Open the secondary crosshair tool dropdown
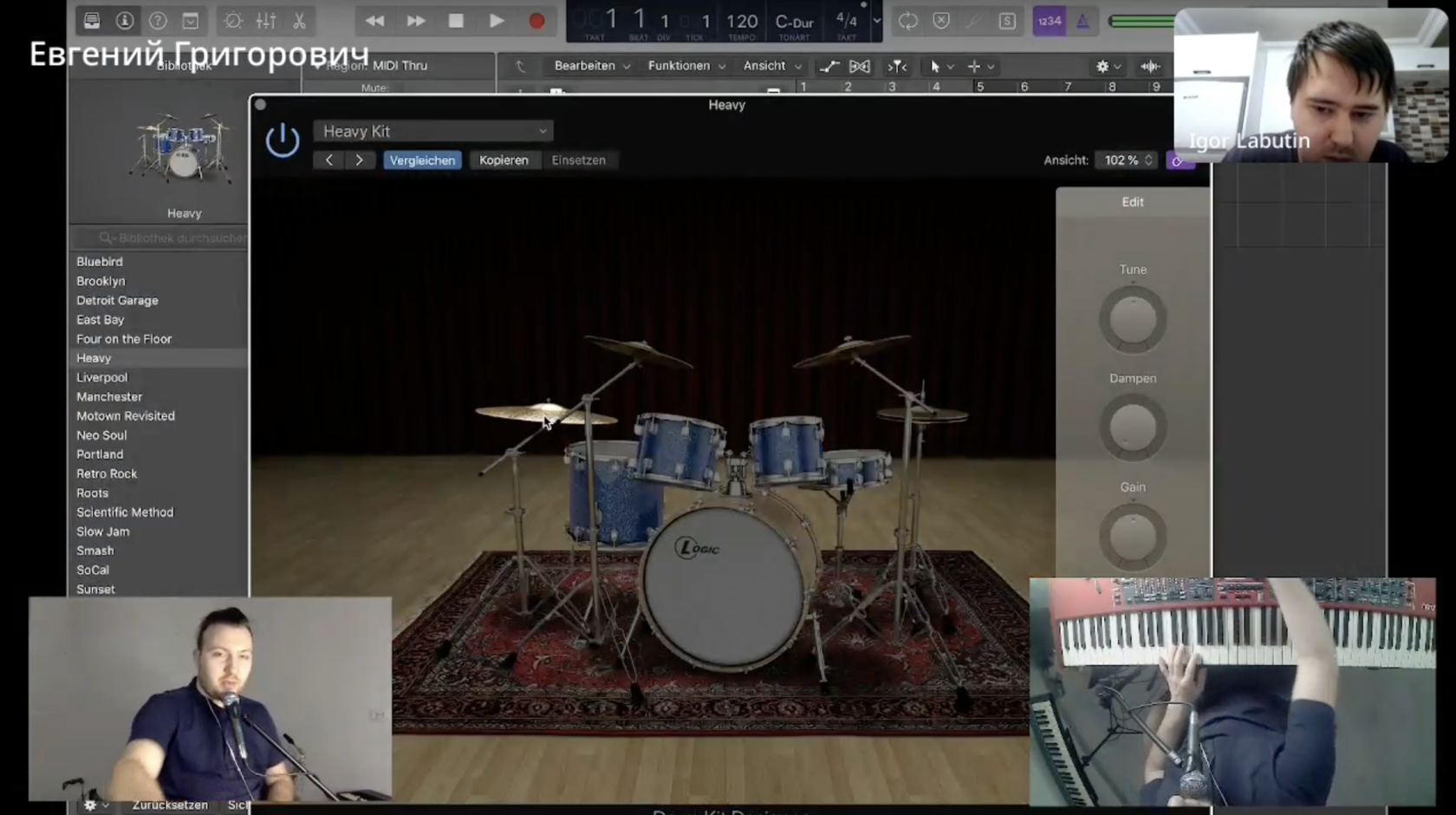Screen dimensions: 1456x815 point(981,66)
